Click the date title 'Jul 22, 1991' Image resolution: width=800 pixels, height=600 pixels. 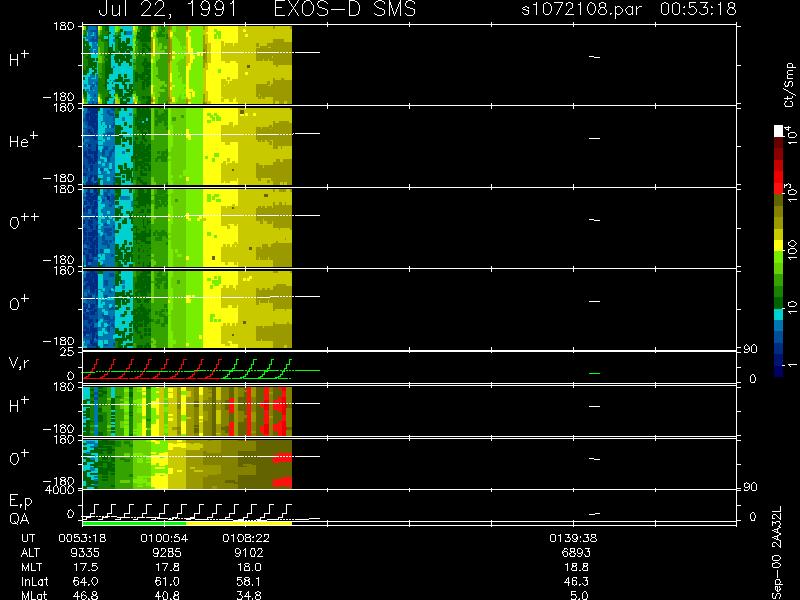tap(168, 9)
